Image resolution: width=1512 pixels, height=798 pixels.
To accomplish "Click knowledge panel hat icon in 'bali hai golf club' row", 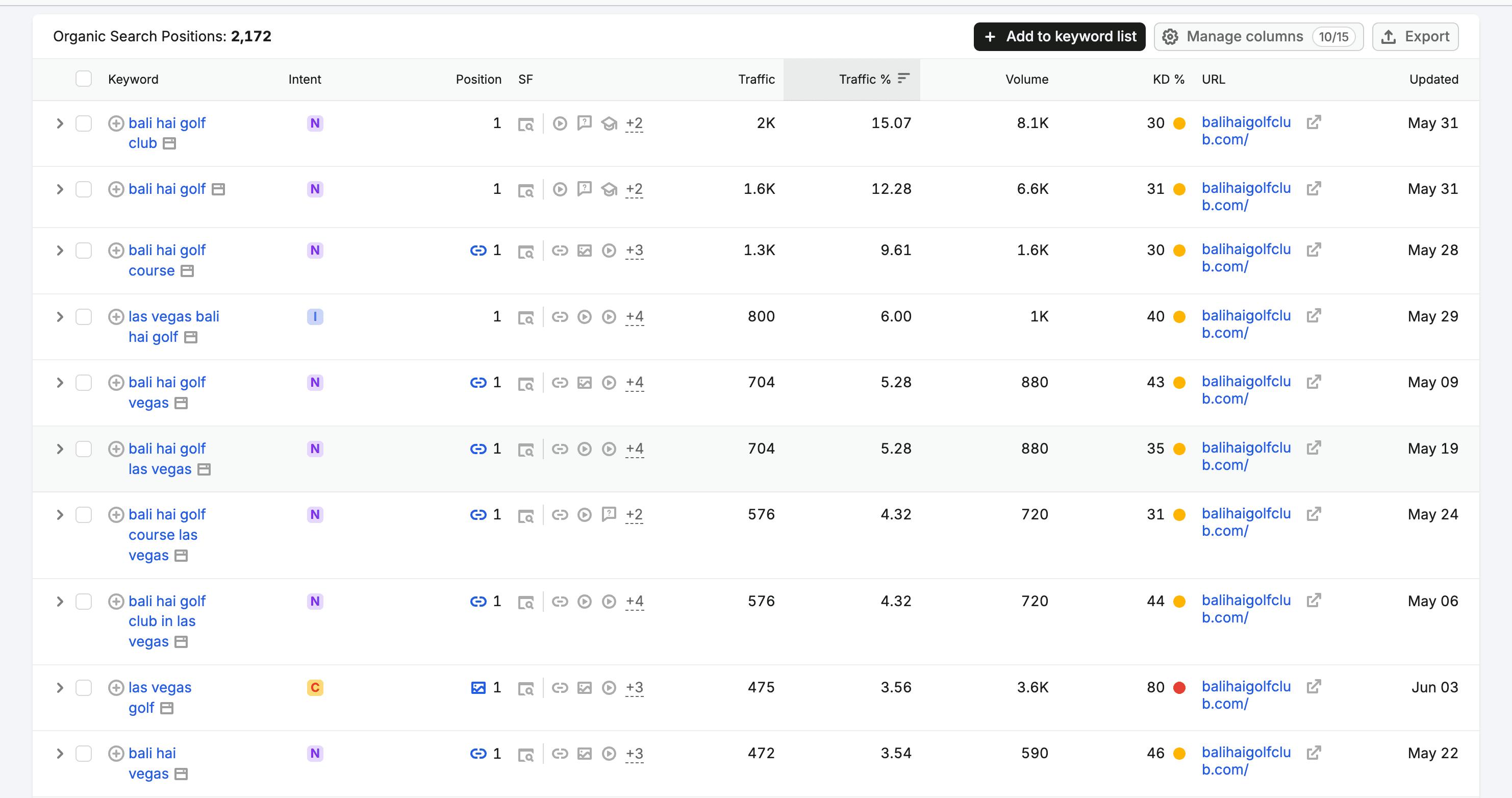I will 609,123.
